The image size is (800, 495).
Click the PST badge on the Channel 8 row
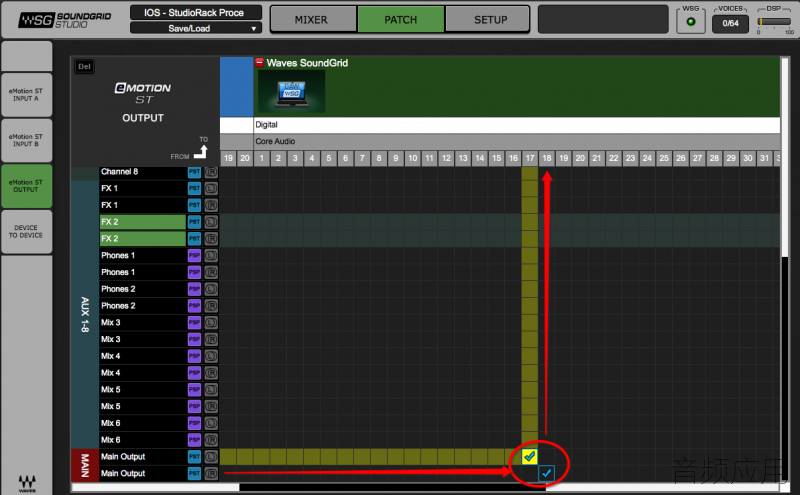194,172
